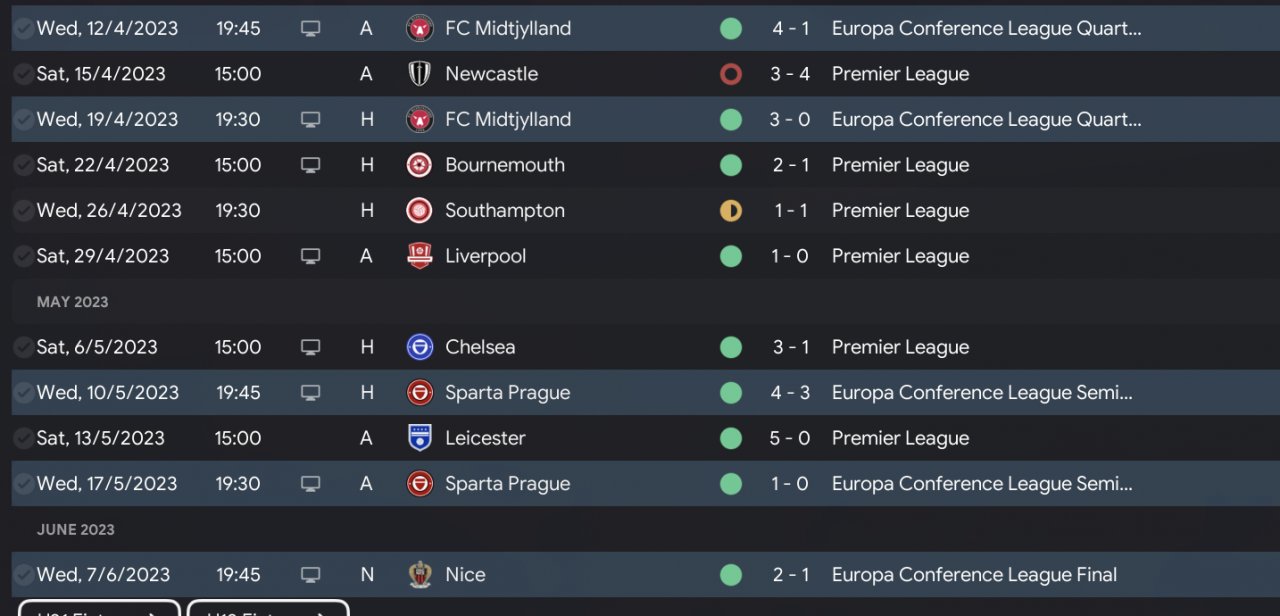This screenshot has height=616, width=1280.
Task: Click the Nice club badge
Action: coord(419,575)
